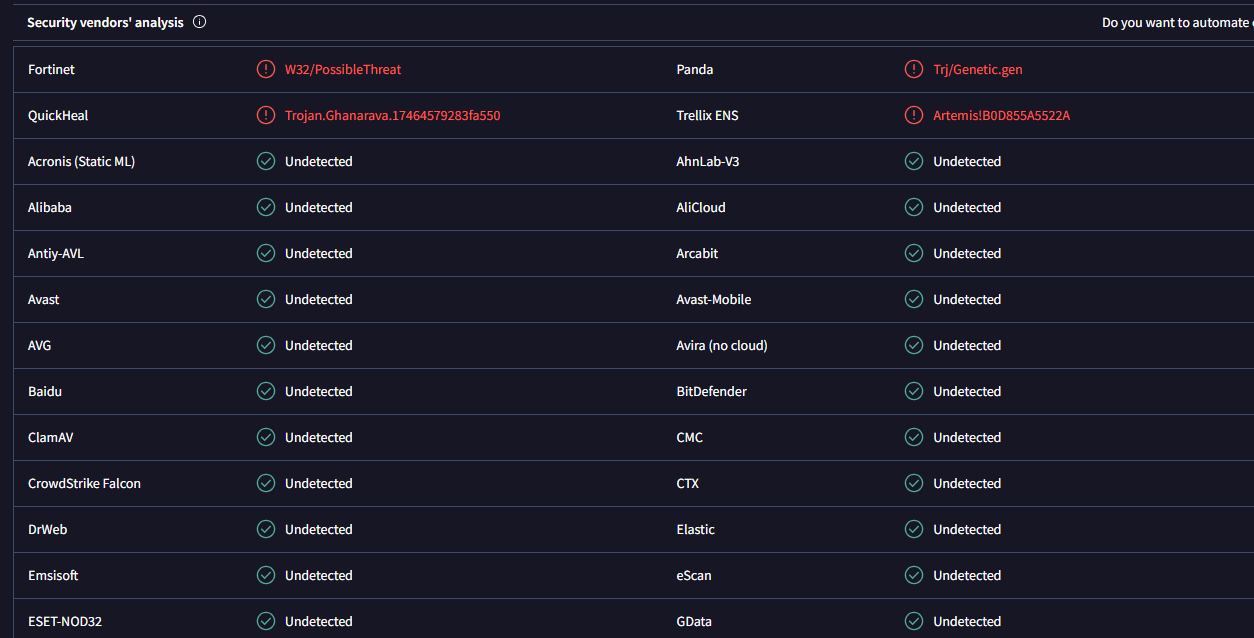Click BitDefender's green checkmark icon

tap(914, 391)
